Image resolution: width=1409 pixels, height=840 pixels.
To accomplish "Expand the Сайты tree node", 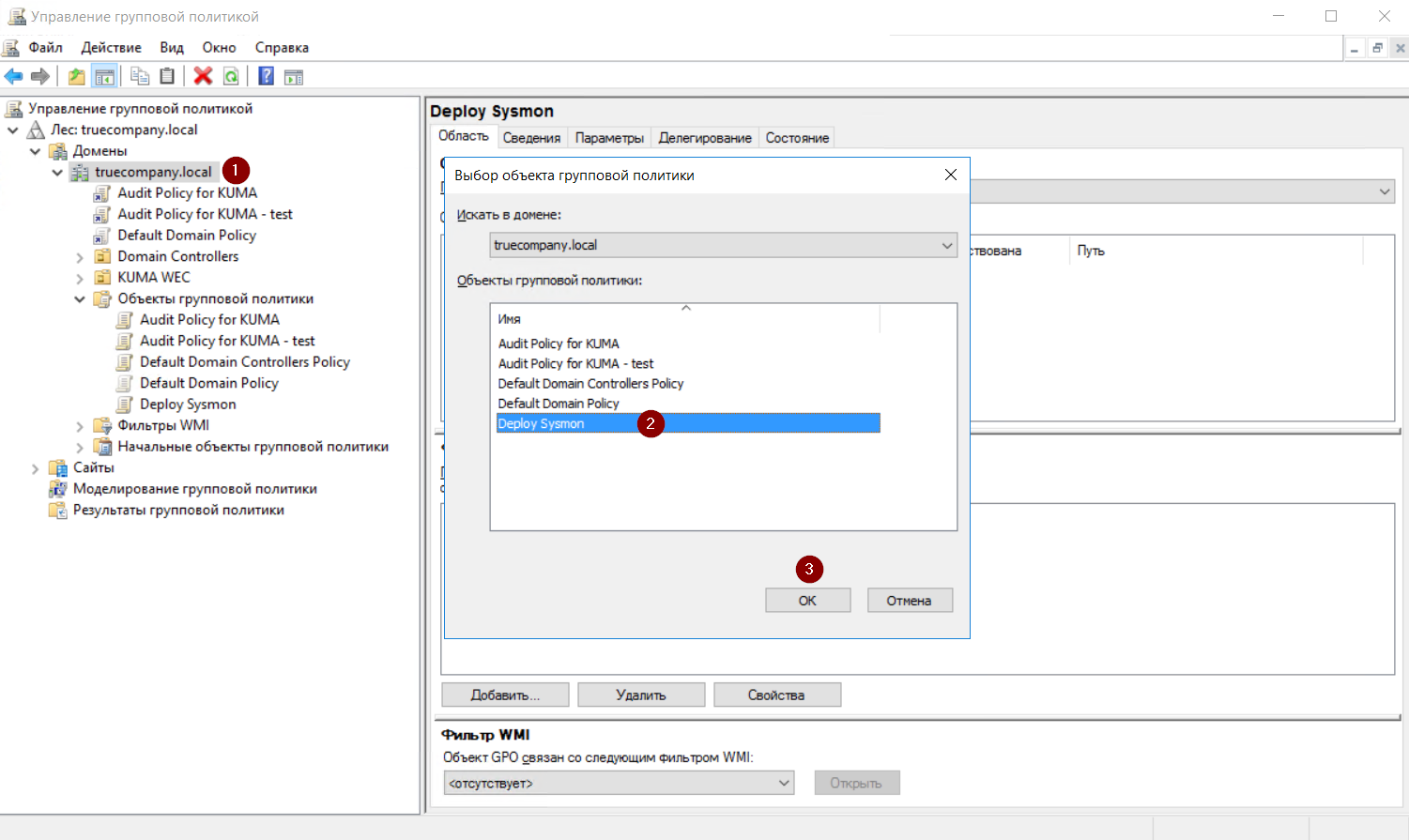I will tap(36, 468).
